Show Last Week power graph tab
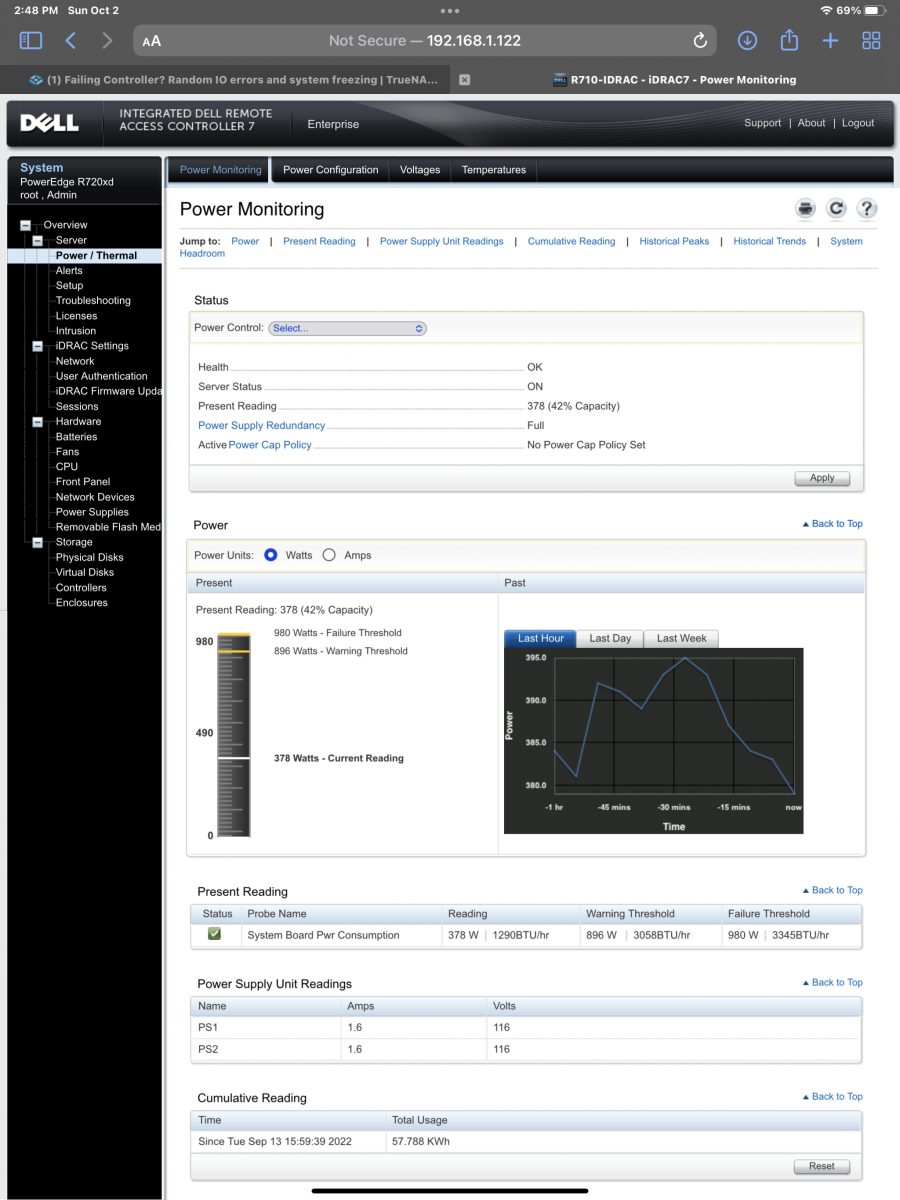This screenshot has height=1200, width=900. pos(681,638)
